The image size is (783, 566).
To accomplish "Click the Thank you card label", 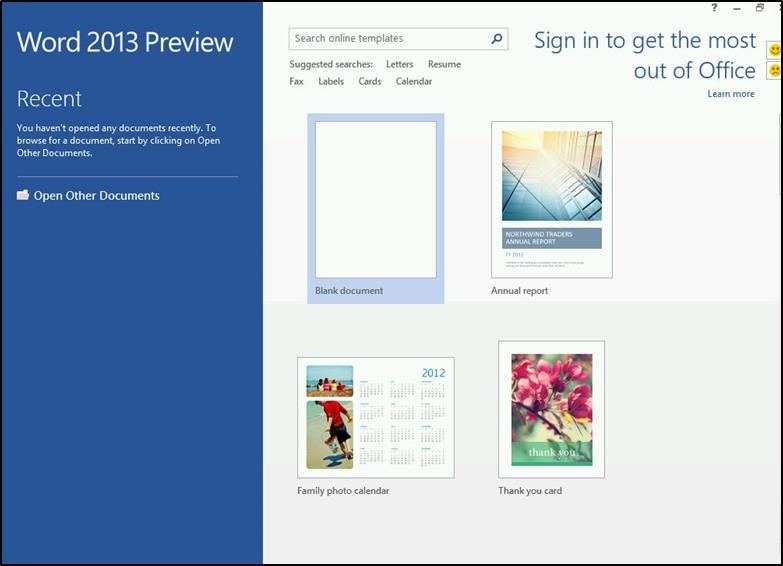I will pos(530,491).
